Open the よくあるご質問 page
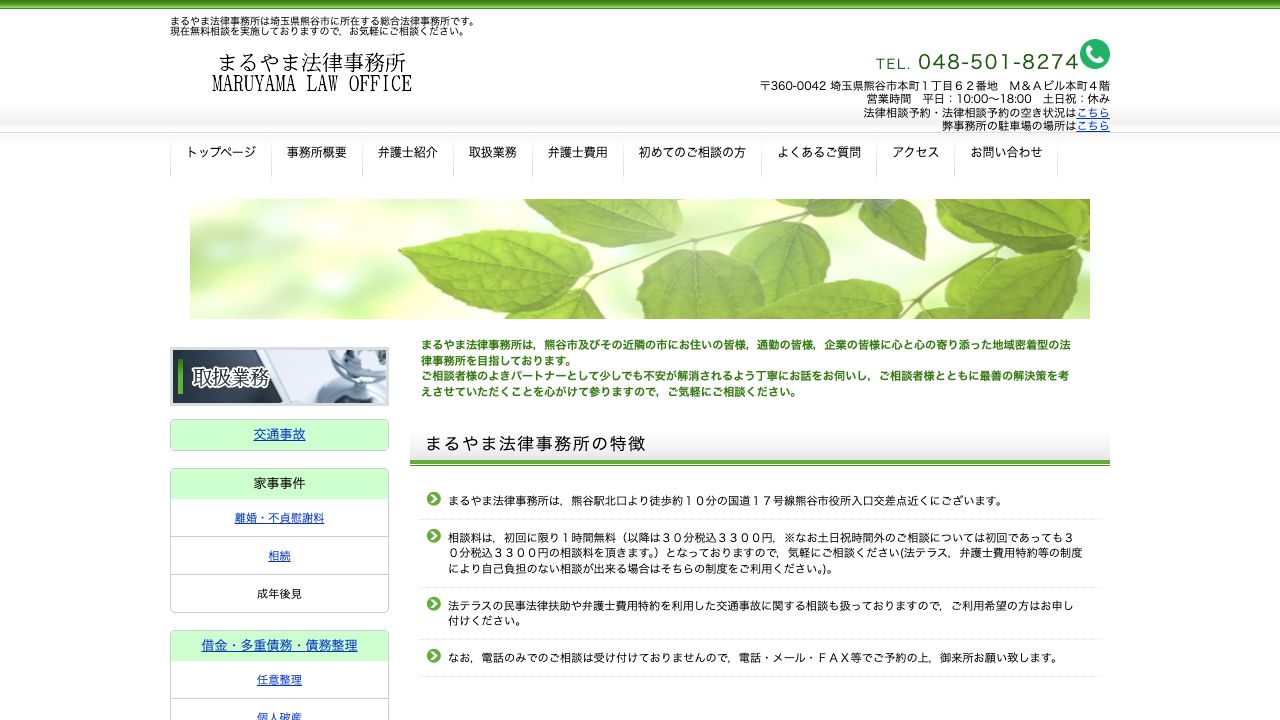1280x720 pixels. (820, 152)
